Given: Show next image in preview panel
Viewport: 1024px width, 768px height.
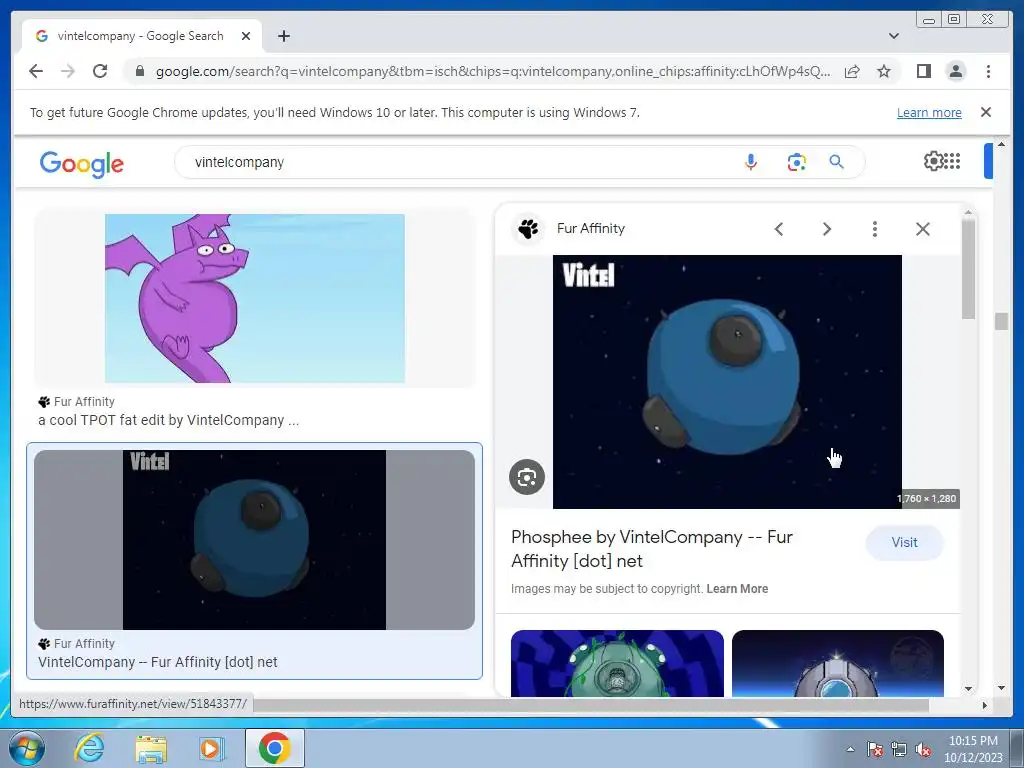Looking at the screenshot, I should tap(827, 229).
